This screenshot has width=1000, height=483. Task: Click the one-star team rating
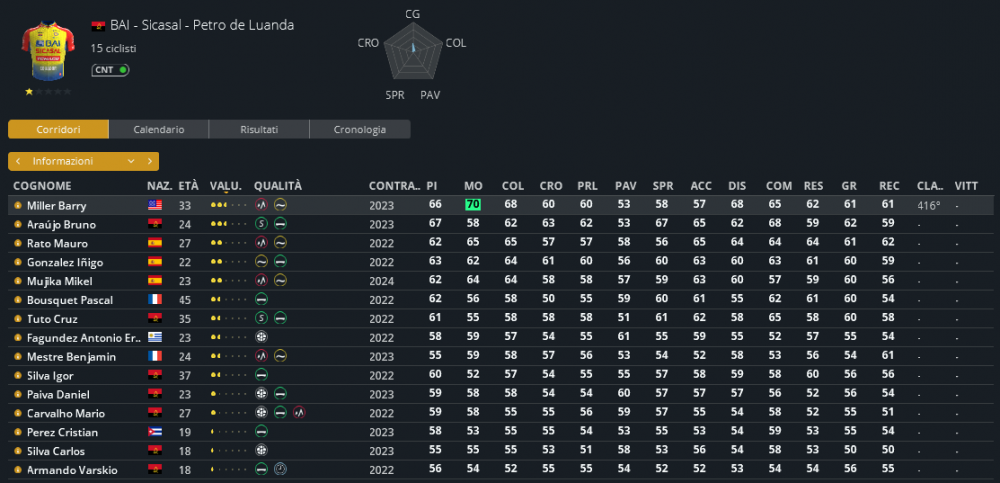click(x=48, y=92)
